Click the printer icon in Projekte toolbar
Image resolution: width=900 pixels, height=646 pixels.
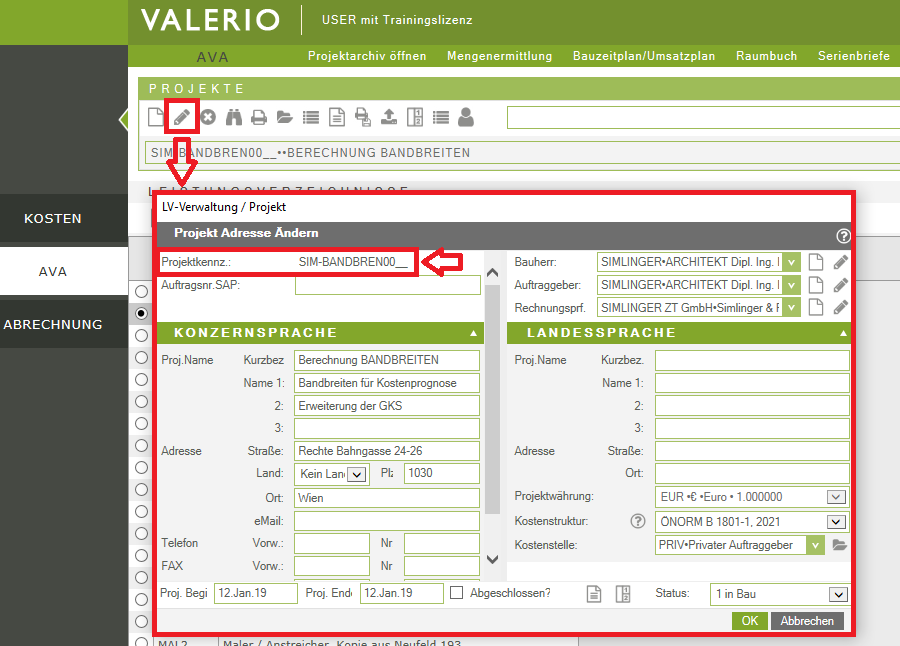(259, 117)
